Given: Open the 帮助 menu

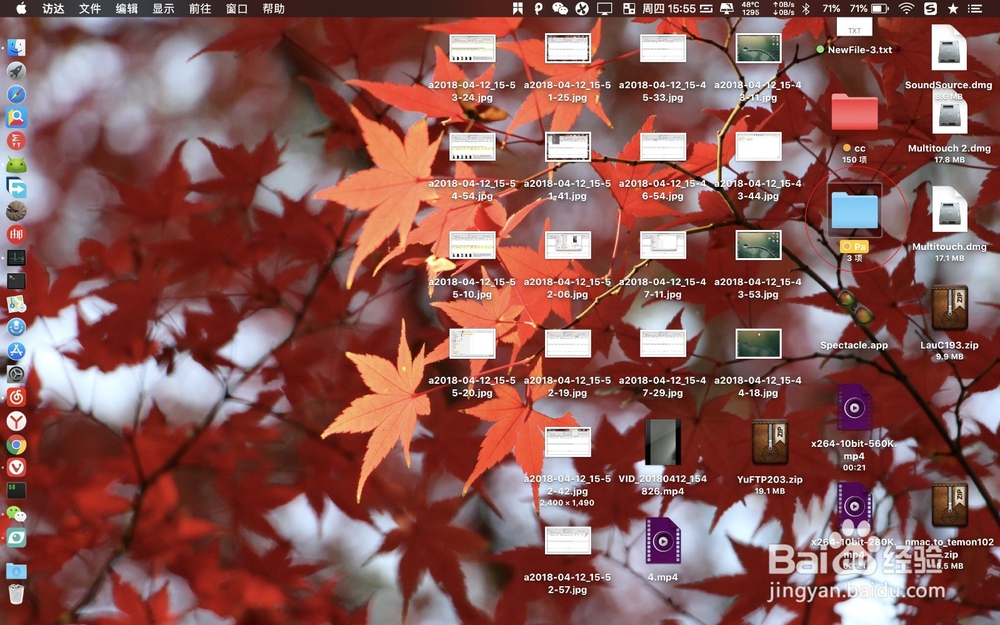Looking at the screenshot, I should pyautogui.click(x=274, y=8).
